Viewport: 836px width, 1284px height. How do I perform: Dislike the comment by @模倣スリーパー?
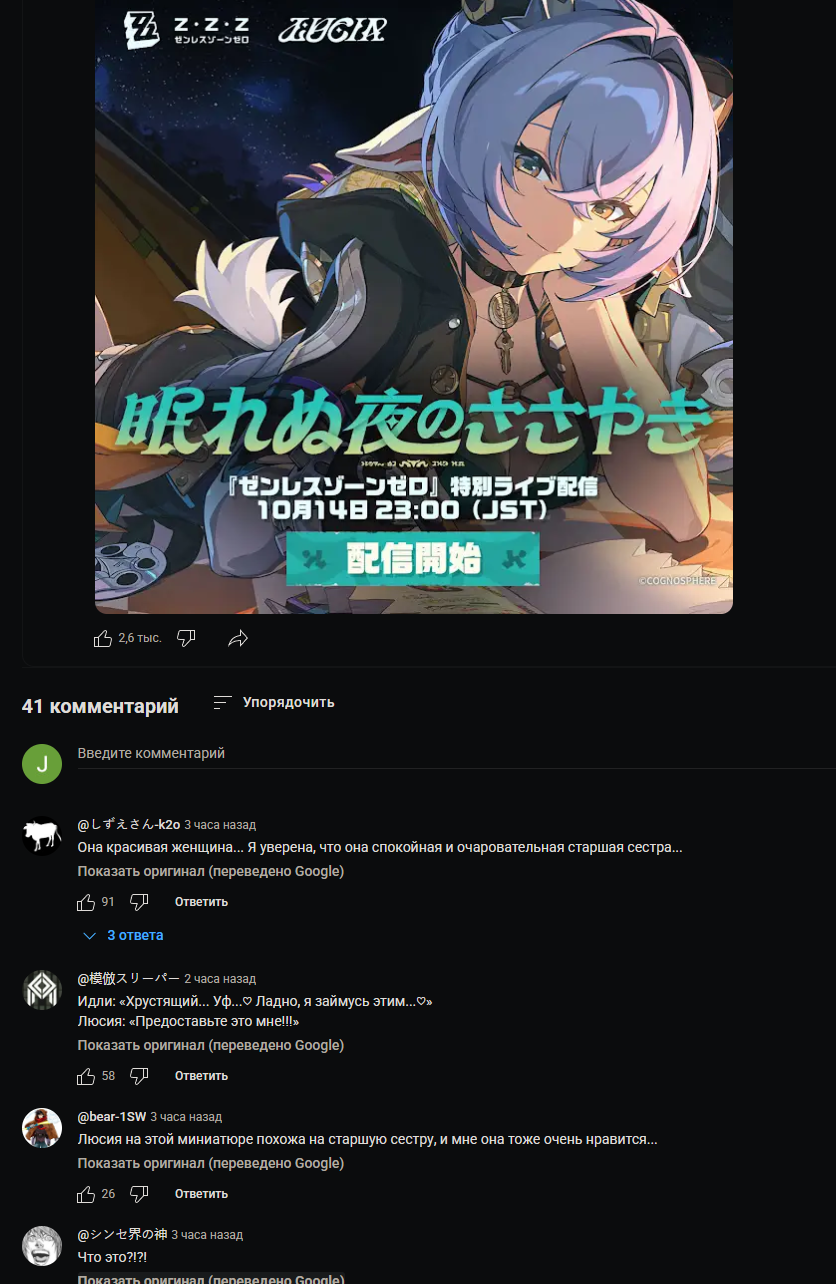[140, 1076]
